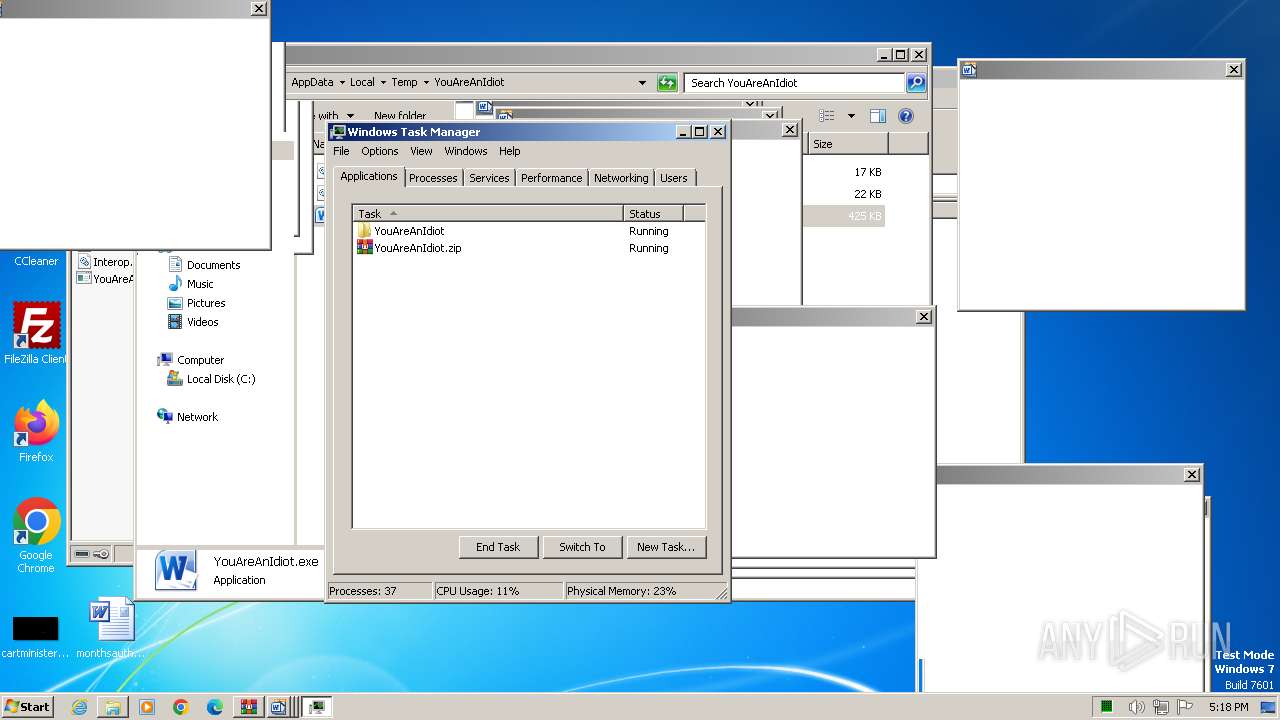
Task: Switch to the Services tab
Action: click(489, 178)
